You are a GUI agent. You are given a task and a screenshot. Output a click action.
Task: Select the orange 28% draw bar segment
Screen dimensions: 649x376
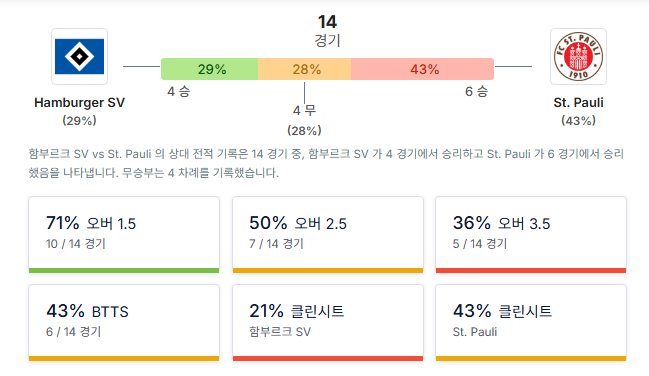[305, 69]
